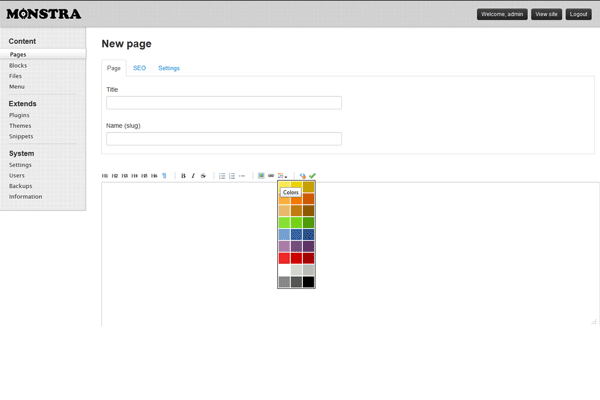Insert a bulleted list
This screenshot has height=400, width=600.
click(x=222, y=176)
